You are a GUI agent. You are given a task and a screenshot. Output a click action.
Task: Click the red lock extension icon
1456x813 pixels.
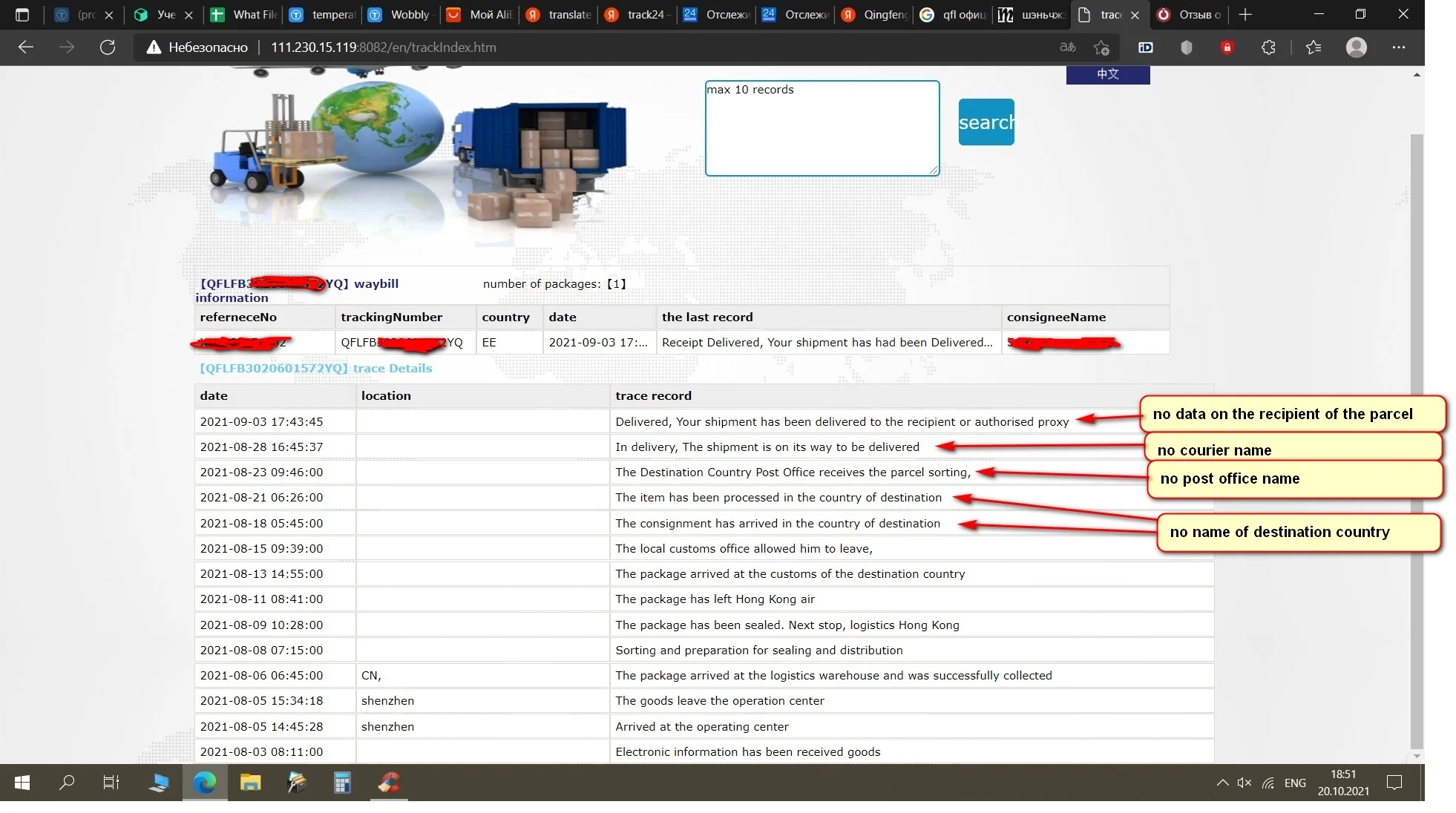(x=1227, y=47)
